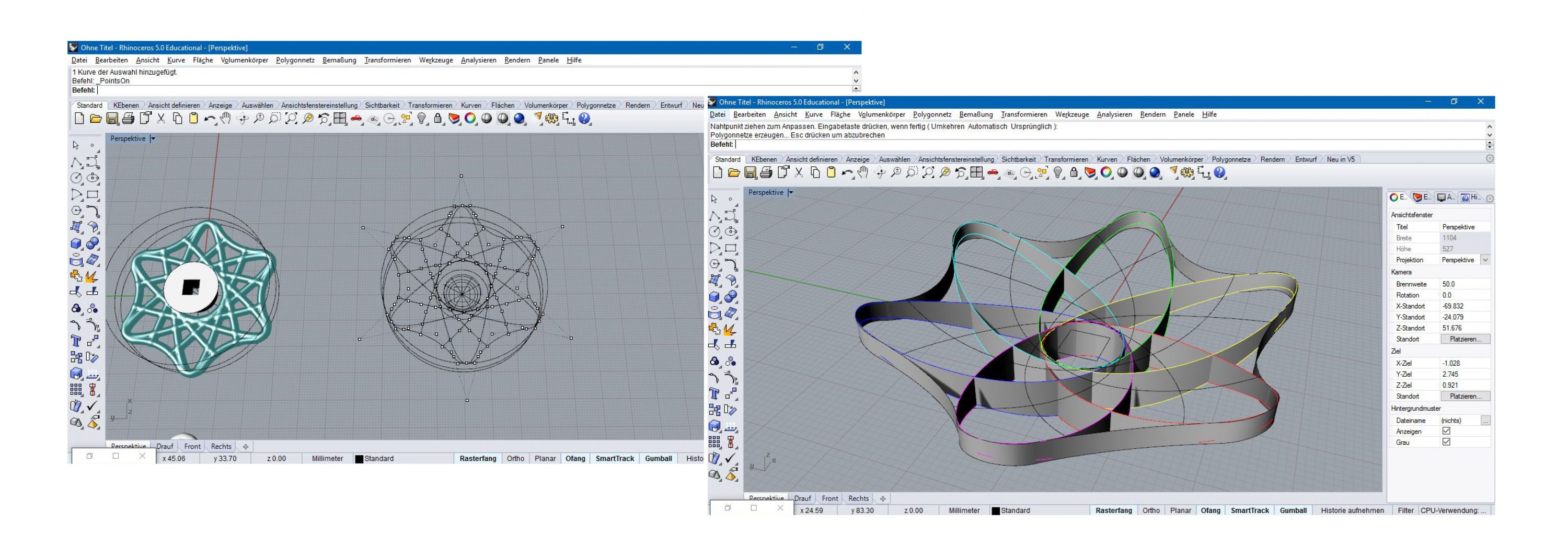
Task: Toggle the Grau checkbox in properties panel
Action: [x=1446, y=443]
